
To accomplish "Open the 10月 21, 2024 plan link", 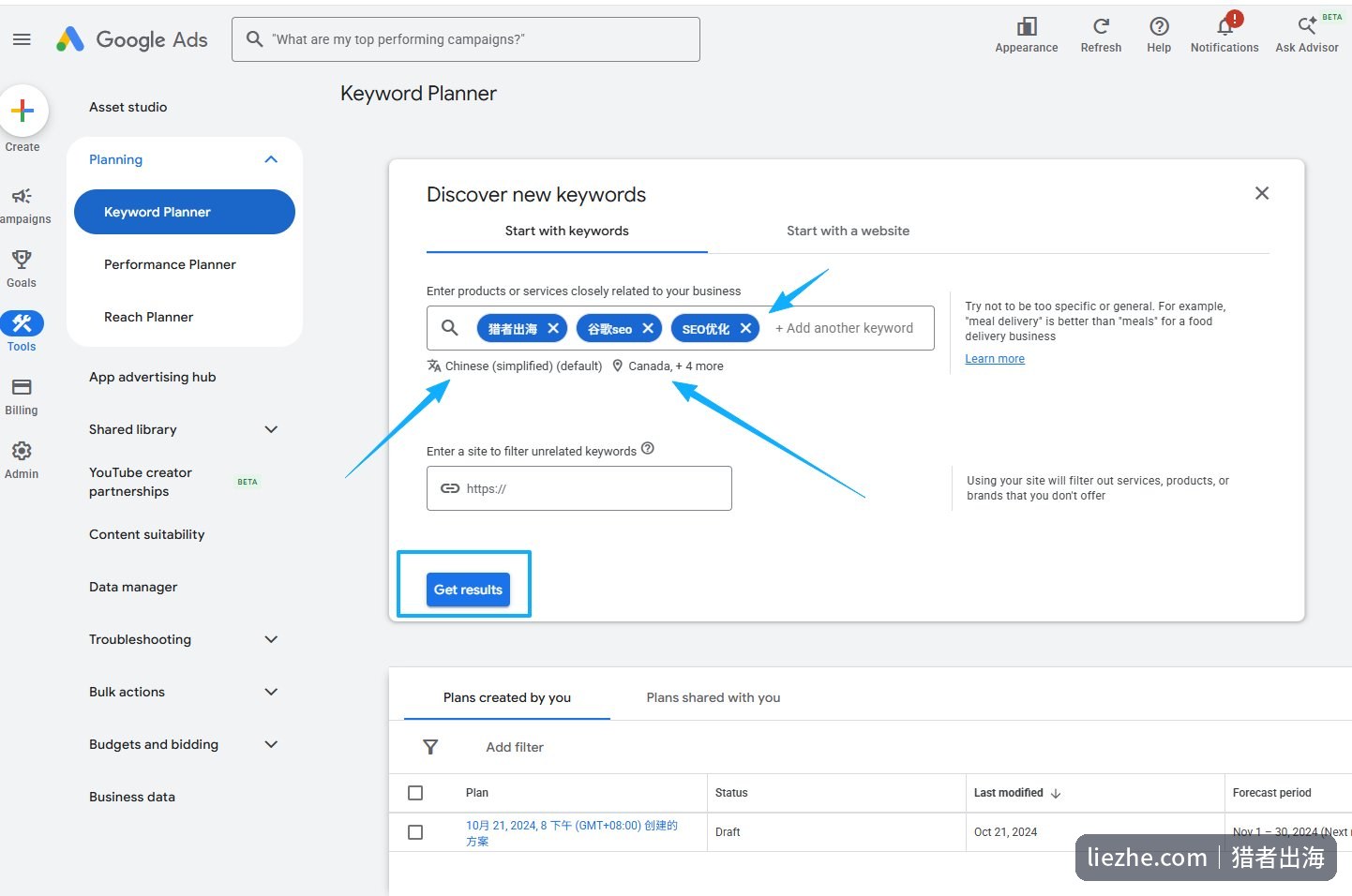I will pyautogui.click(x=572, y=833).
